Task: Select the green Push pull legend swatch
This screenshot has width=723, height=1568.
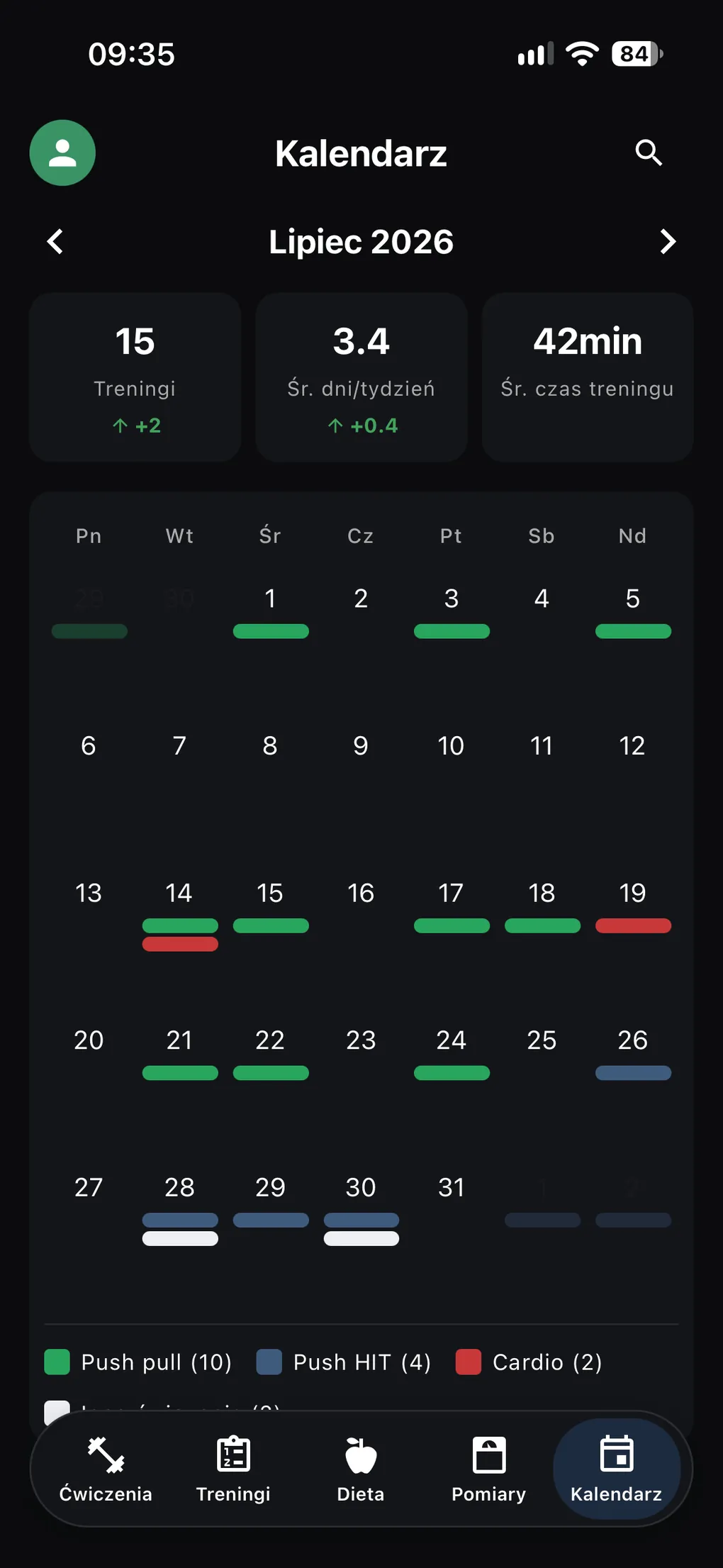Action: [57, 1362]
